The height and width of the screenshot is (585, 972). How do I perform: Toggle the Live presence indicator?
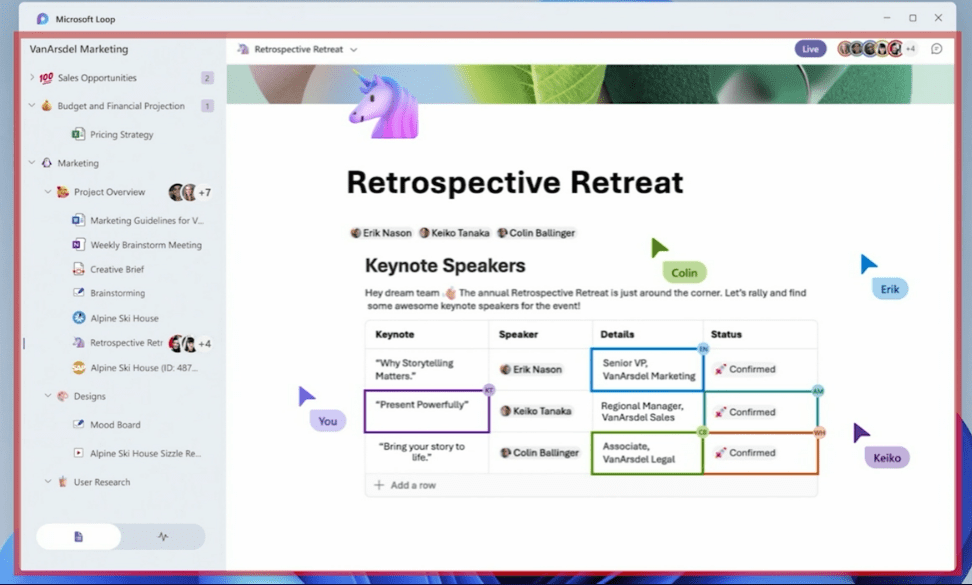pos(810,49)
